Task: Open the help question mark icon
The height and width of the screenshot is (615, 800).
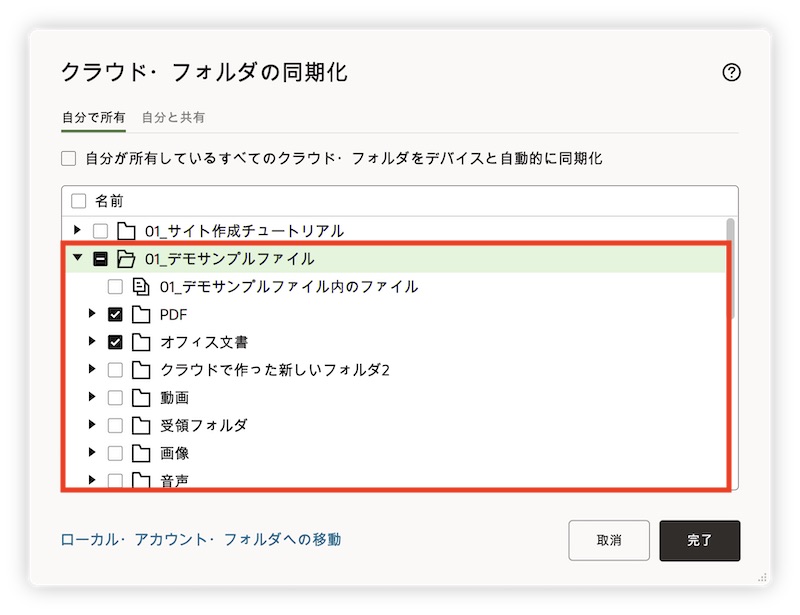Action: pyautogui.click(x=731, y=72)
